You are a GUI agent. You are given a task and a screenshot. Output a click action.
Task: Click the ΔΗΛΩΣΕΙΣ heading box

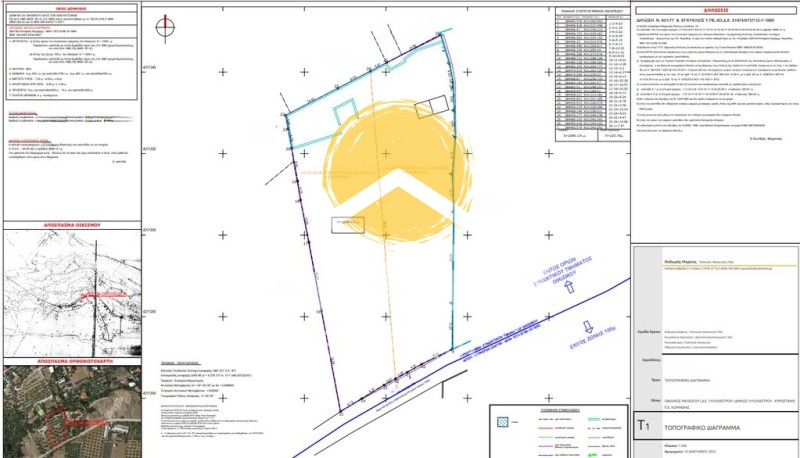pyautogui.click(x=716, y=10)
